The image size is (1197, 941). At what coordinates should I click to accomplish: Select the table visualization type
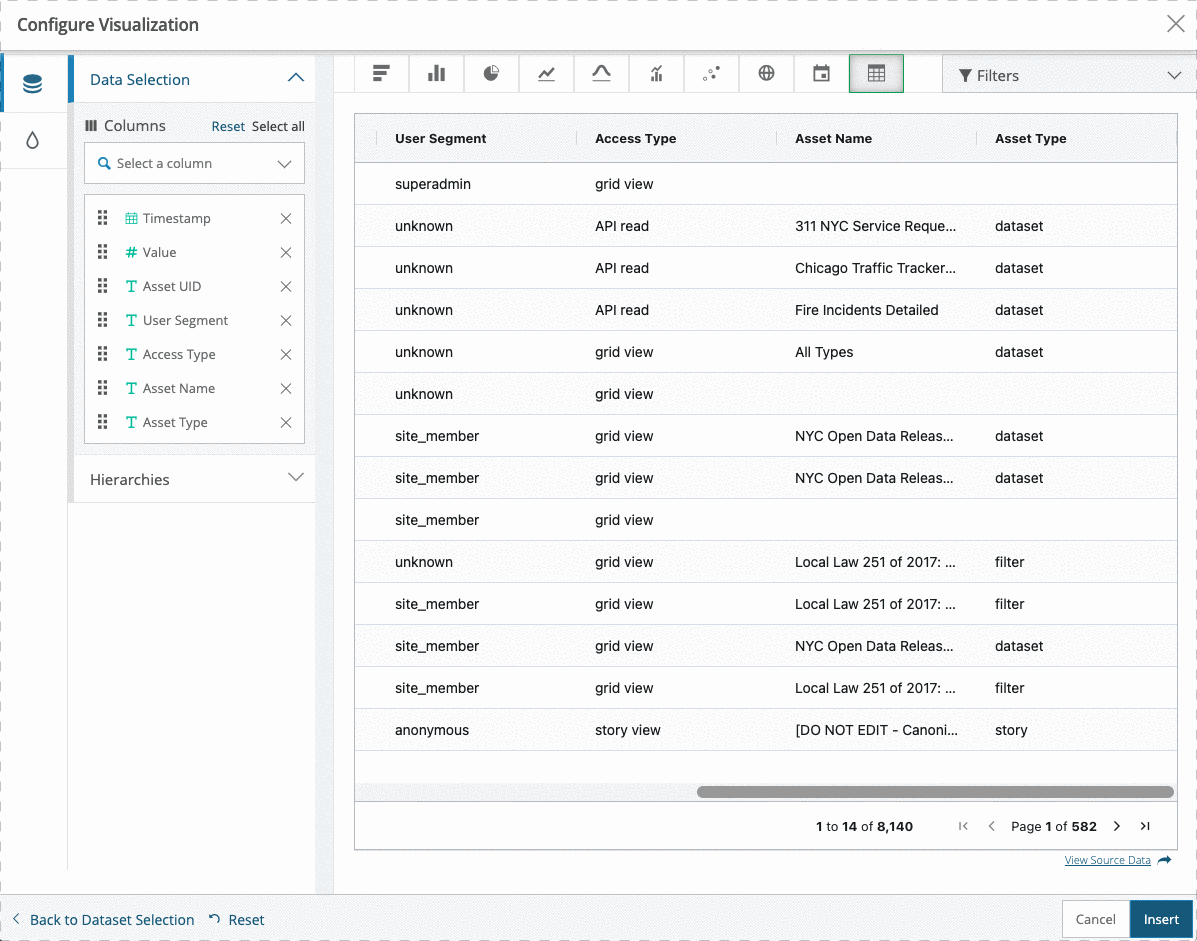(x=876, y=73)
